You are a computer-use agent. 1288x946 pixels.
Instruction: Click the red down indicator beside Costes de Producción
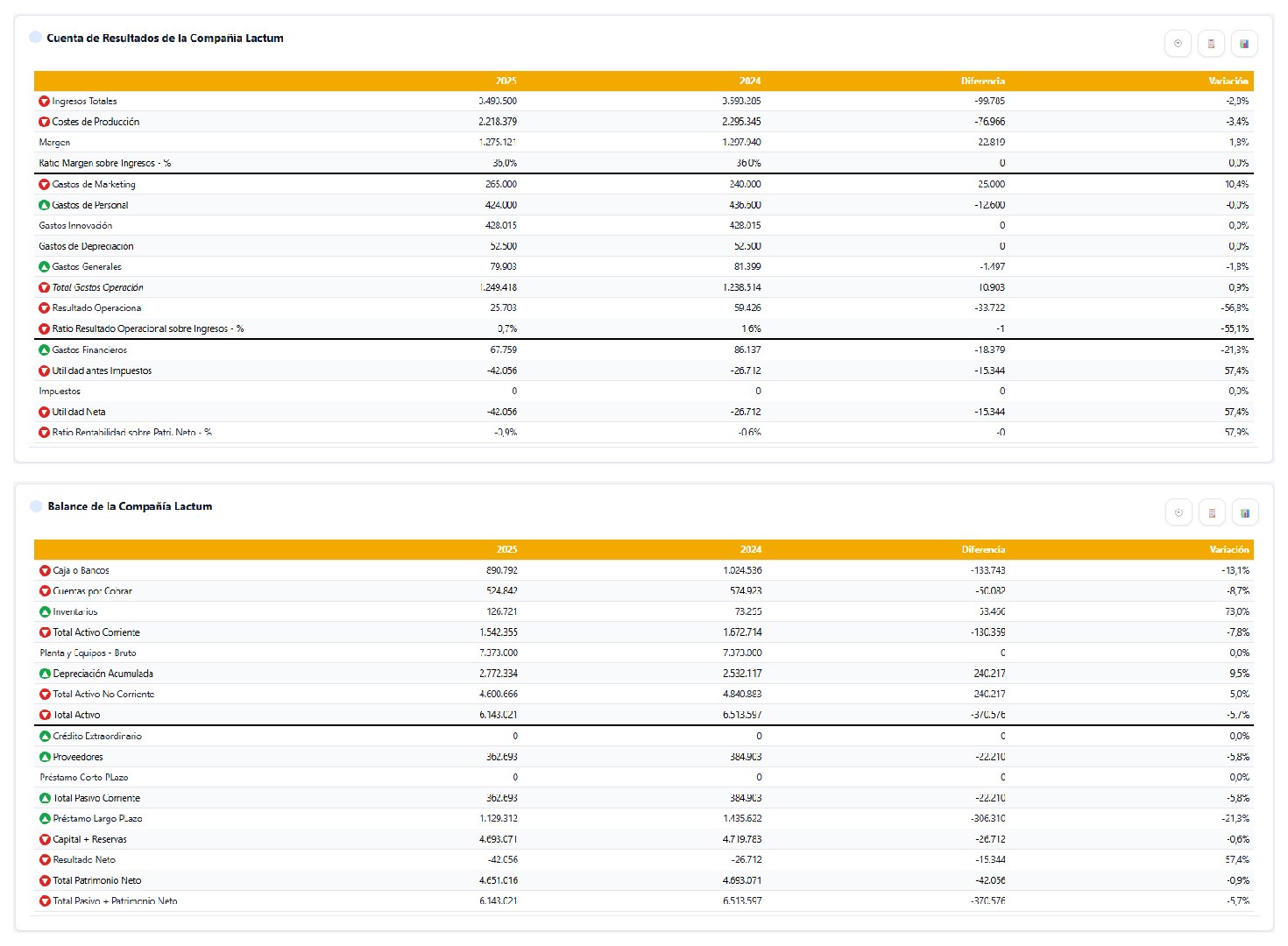pyautogui.click(x=45, y=122)
